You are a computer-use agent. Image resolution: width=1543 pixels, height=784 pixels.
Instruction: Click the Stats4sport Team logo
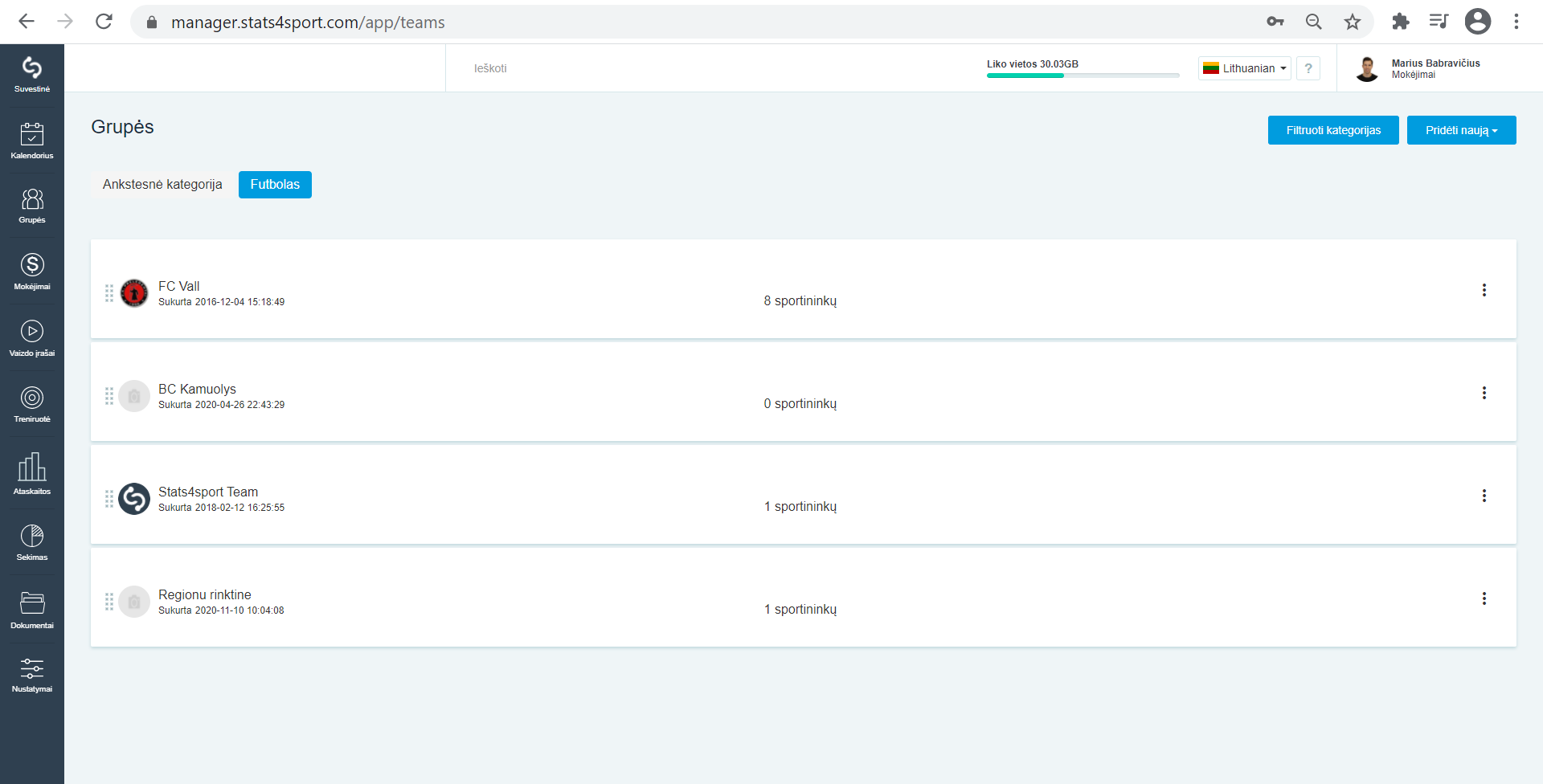134,499
